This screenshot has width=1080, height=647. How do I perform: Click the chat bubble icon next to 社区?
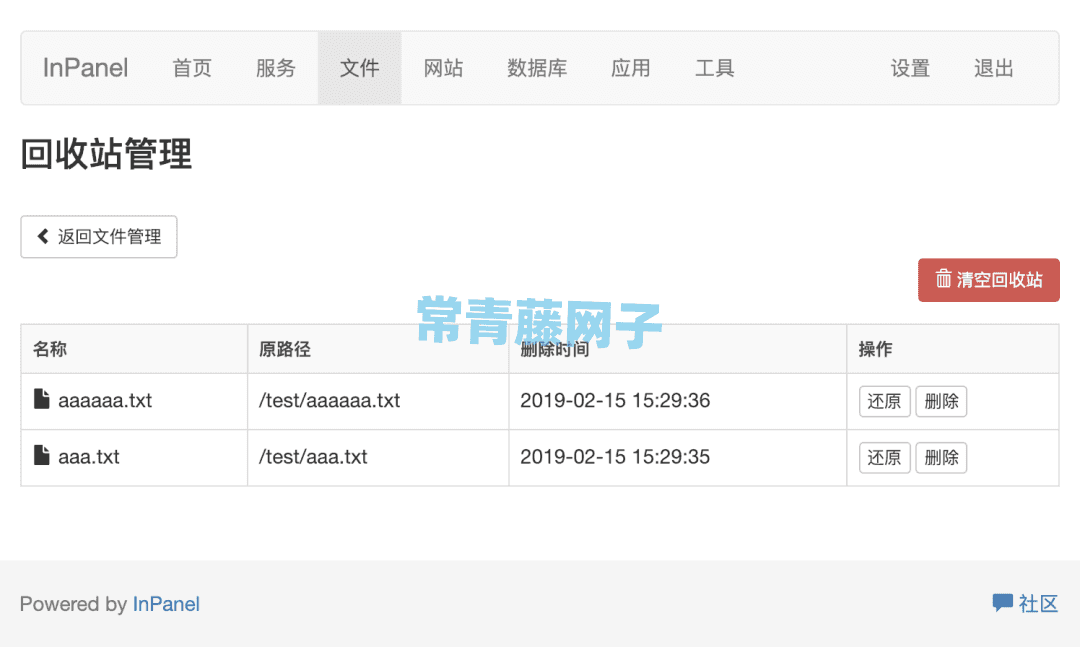[x=1002, y=603]
